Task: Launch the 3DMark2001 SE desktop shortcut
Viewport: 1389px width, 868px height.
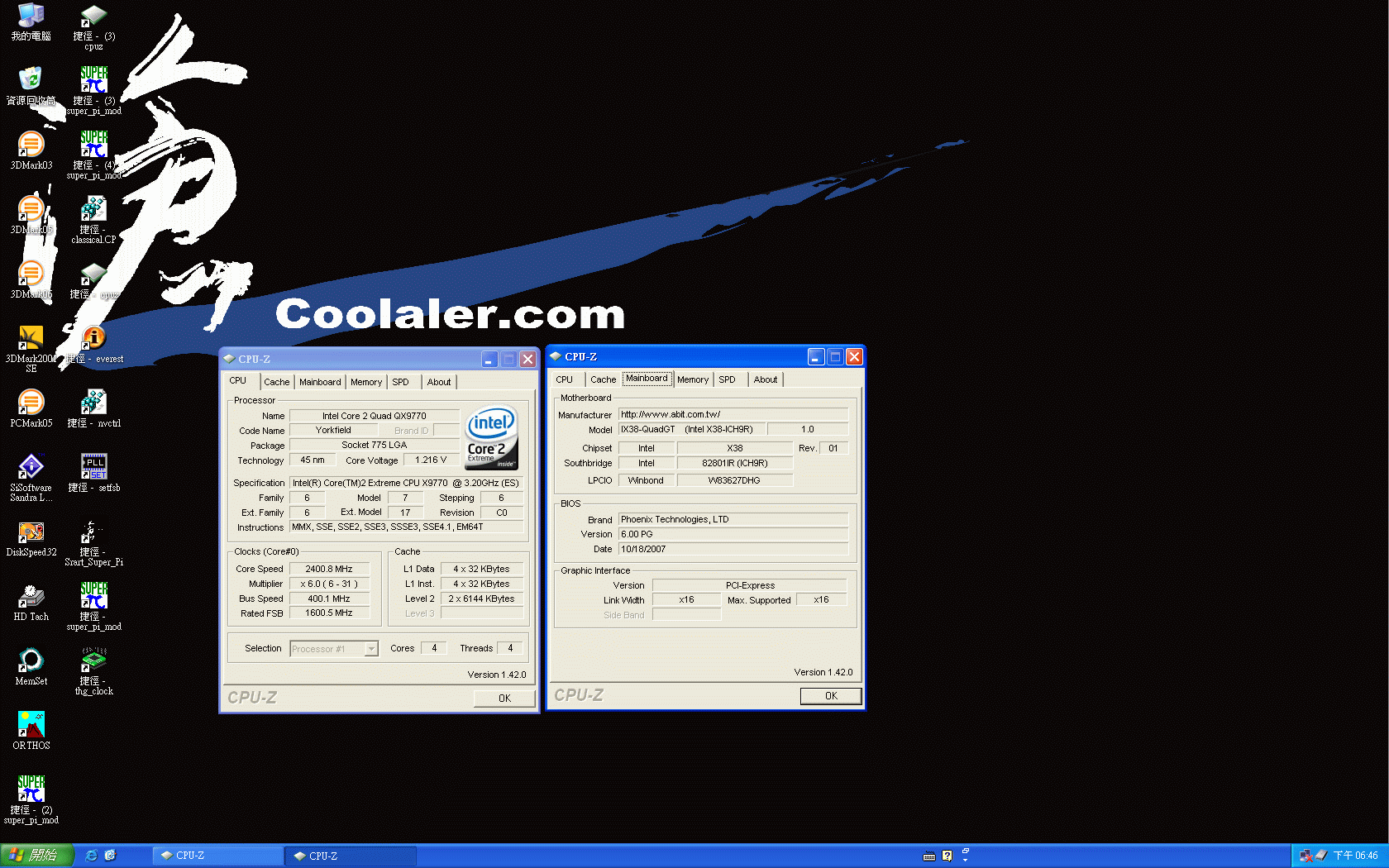Action: coord(31,349)
